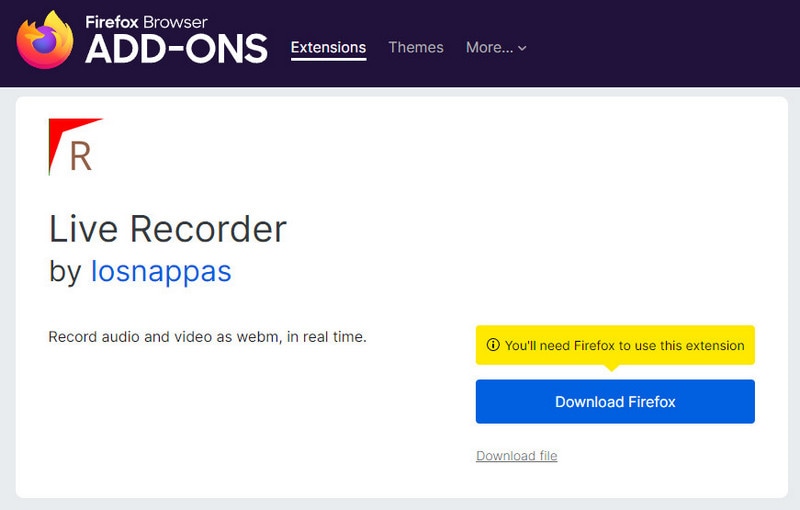The width and height of the screenshot is (800, 510).
Task: Expand the More... dropdown menu
Action: click(496, 47)
